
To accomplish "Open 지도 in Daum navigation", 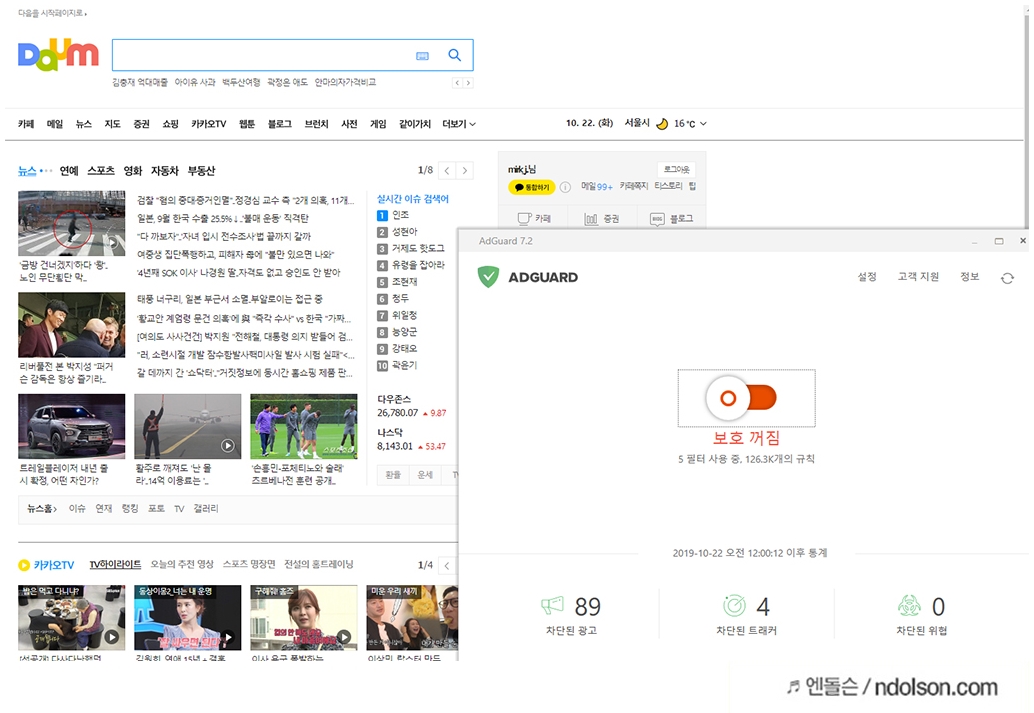I will pyautogui.click(x=113, y=124).
